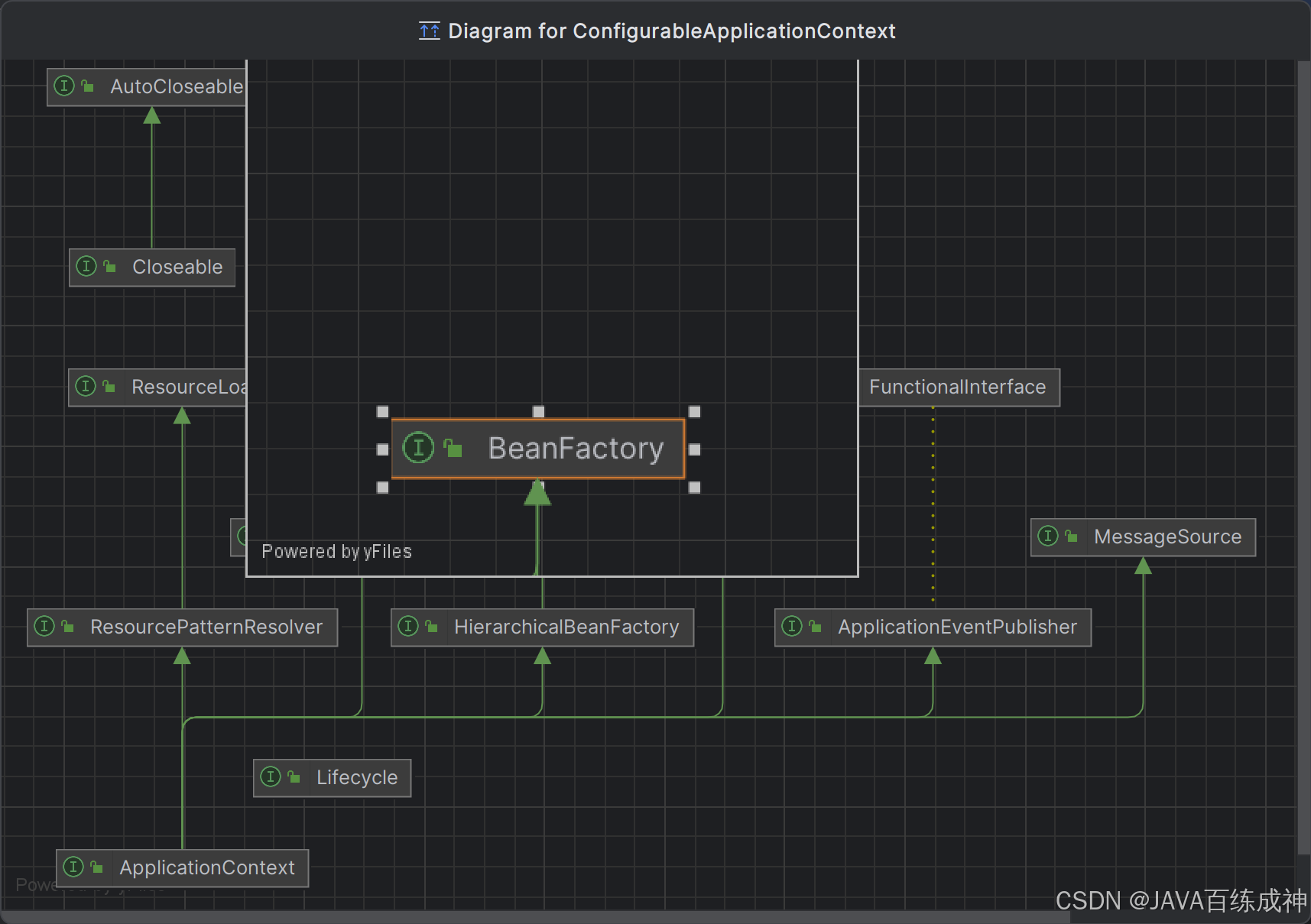Click the vertical scrollbar on the right
This screenshot has width=1311, height=924.
[x=1304, y=458]
